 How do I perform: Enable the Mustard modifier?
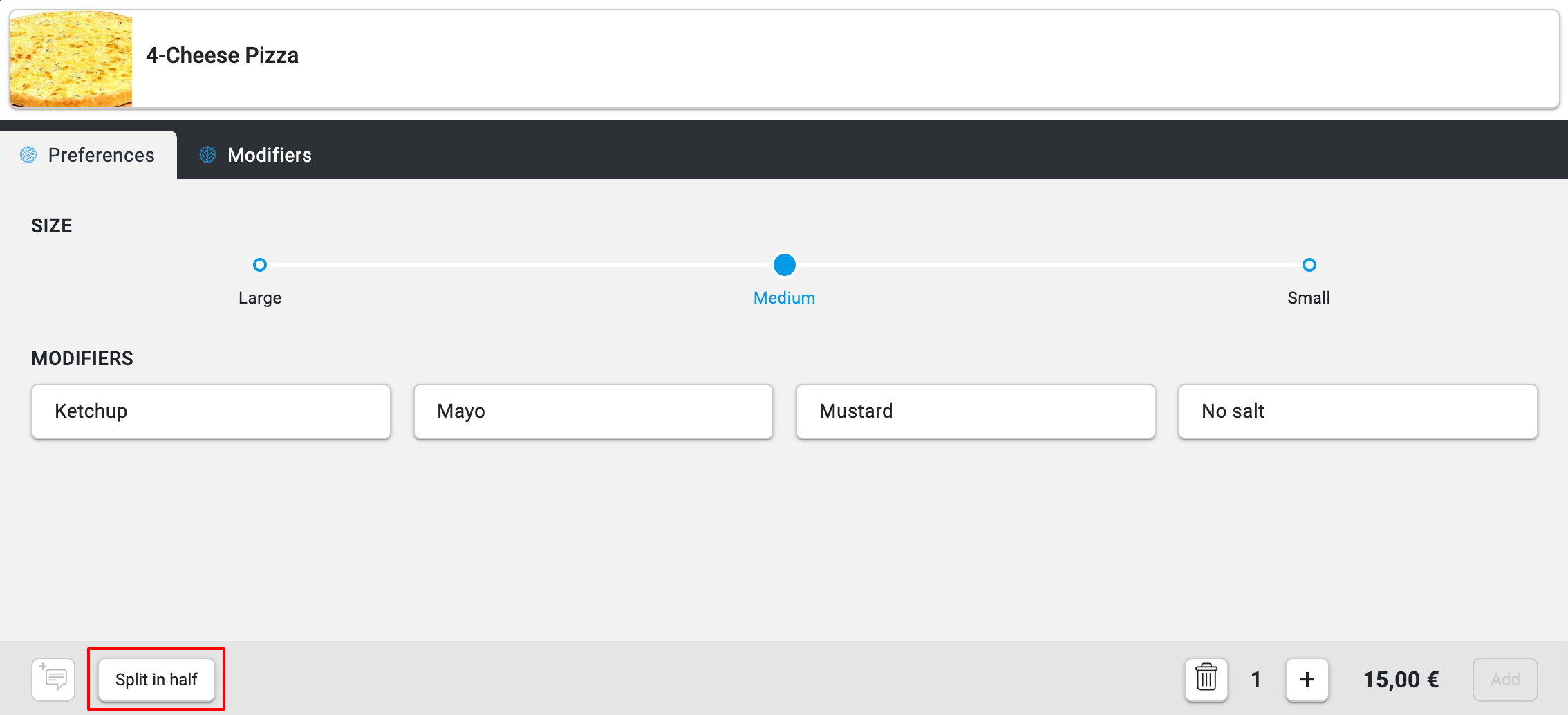[976, 411]
